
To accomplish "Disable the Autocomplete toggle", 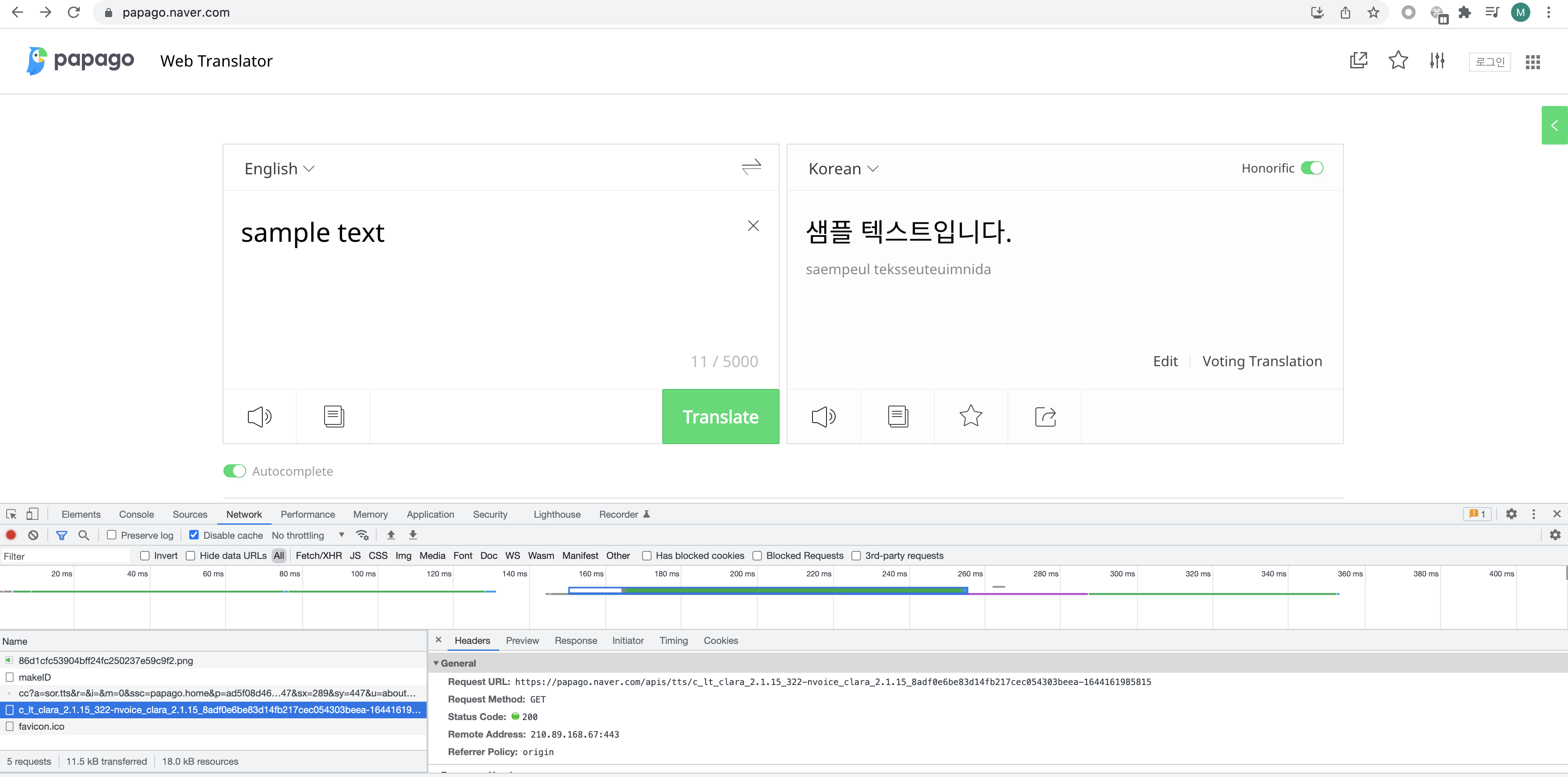I will (234, 471).
